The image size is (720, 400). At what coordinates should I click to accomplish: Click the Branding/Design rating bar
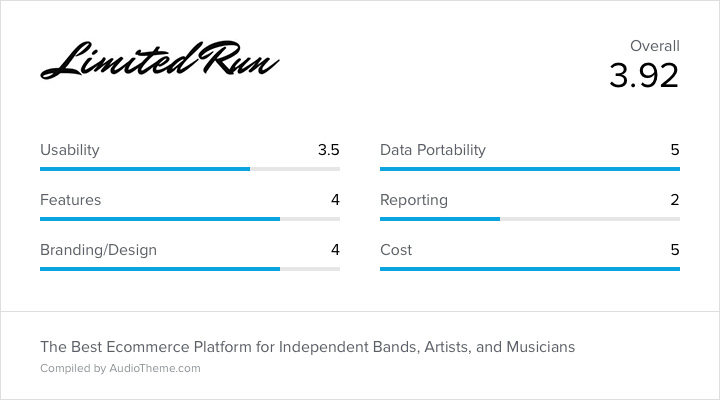(x=190, y=269)
